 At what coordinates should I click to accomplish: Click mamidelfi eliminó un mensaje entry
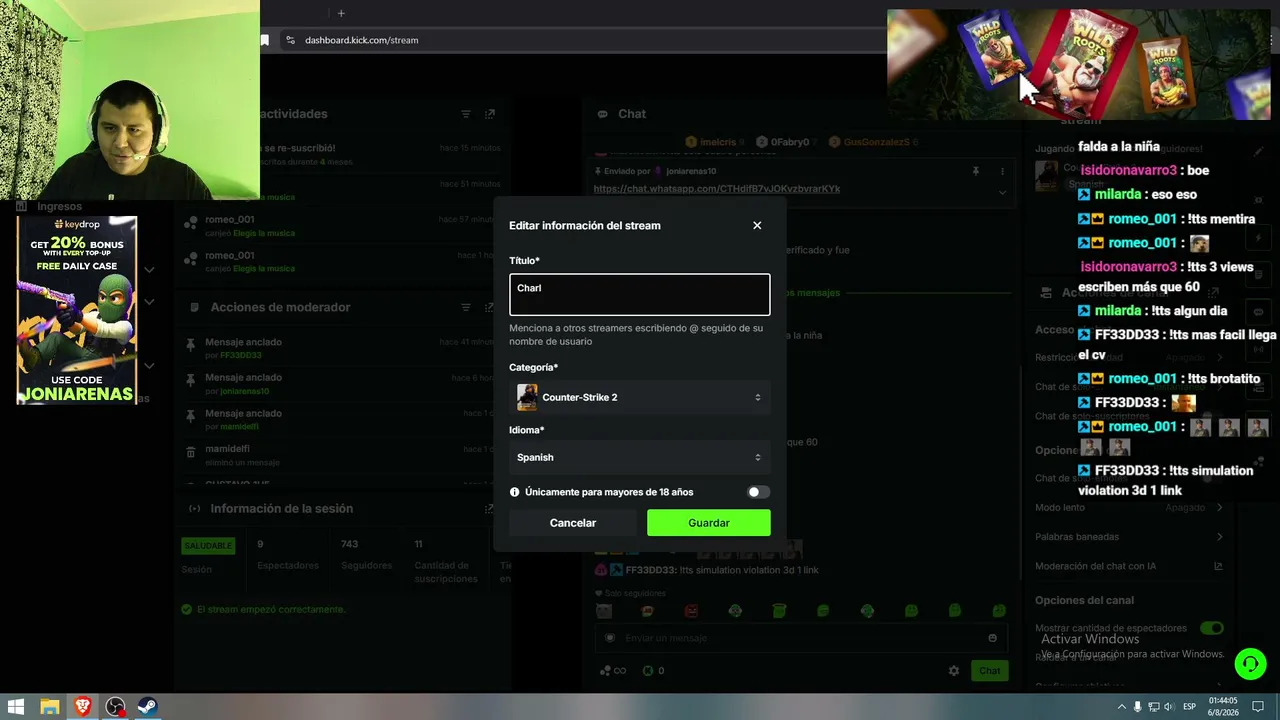click(342, 456)
